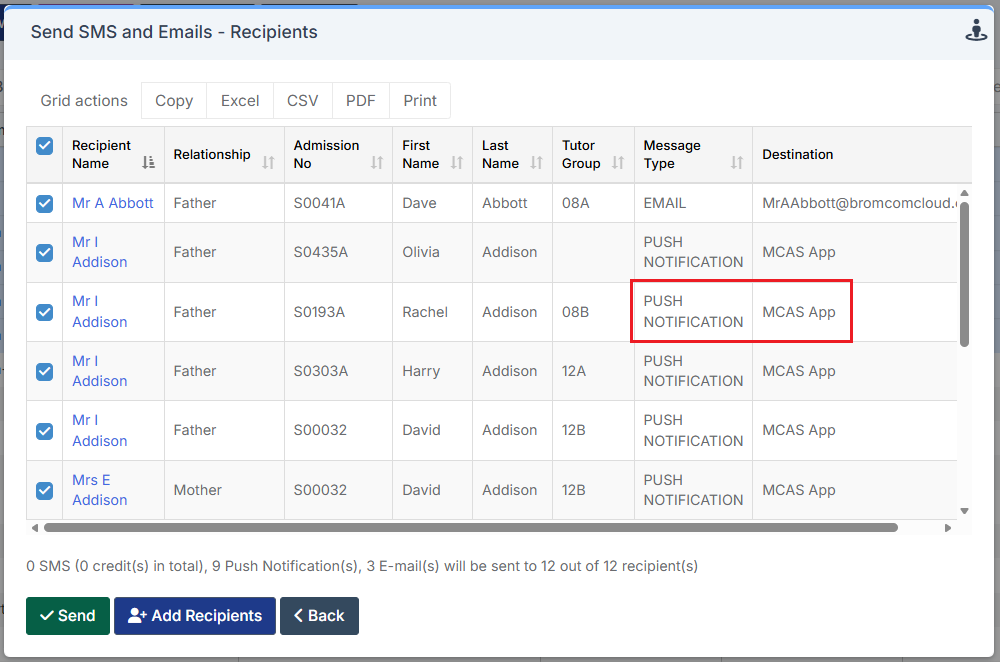Click Add Recipients button
Image resolution: width=1000 pixels, height=662 pixels.
click(195, 616)
